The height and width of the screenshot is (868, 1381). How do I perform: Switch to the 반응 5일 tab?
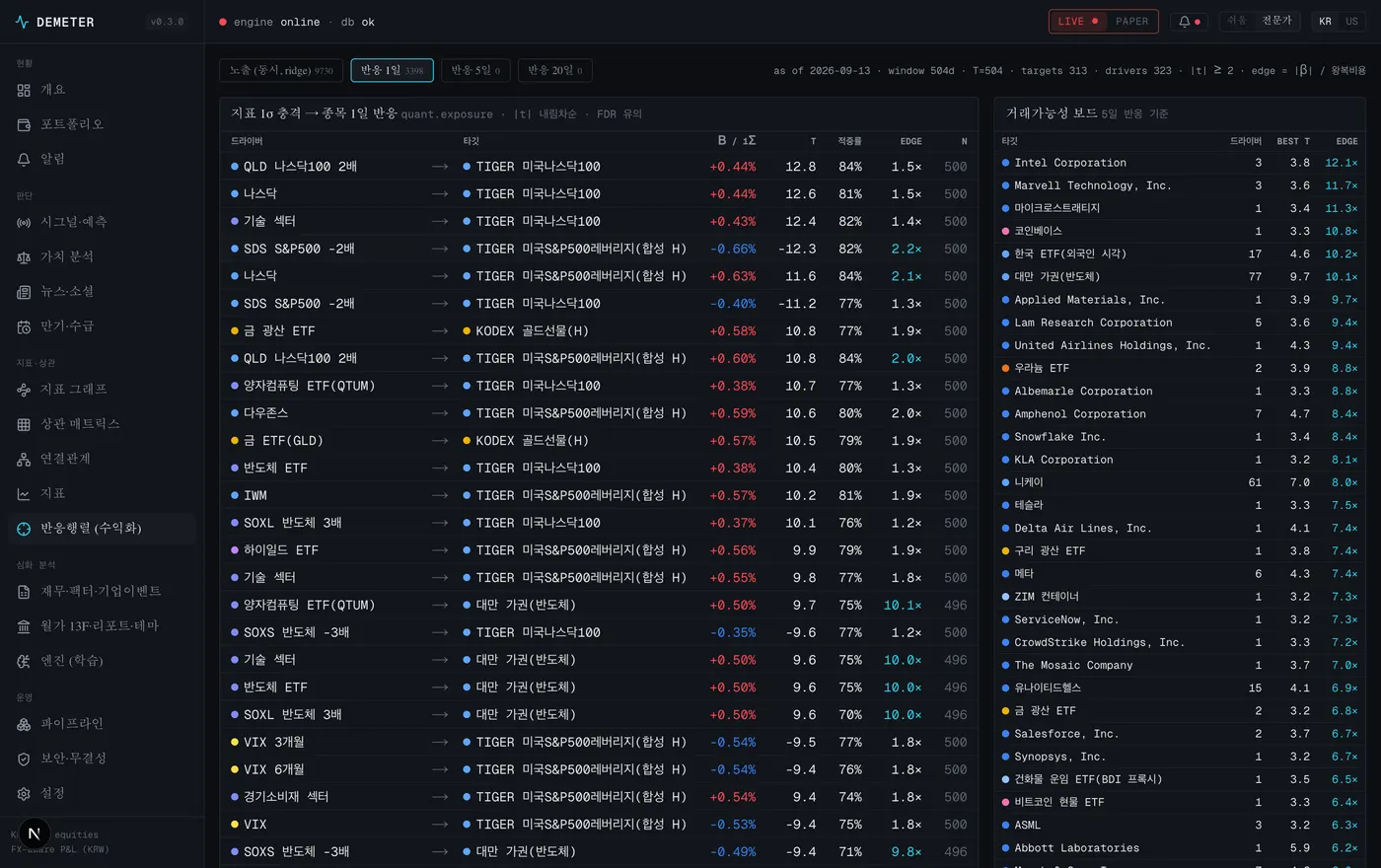click(475, 70)
